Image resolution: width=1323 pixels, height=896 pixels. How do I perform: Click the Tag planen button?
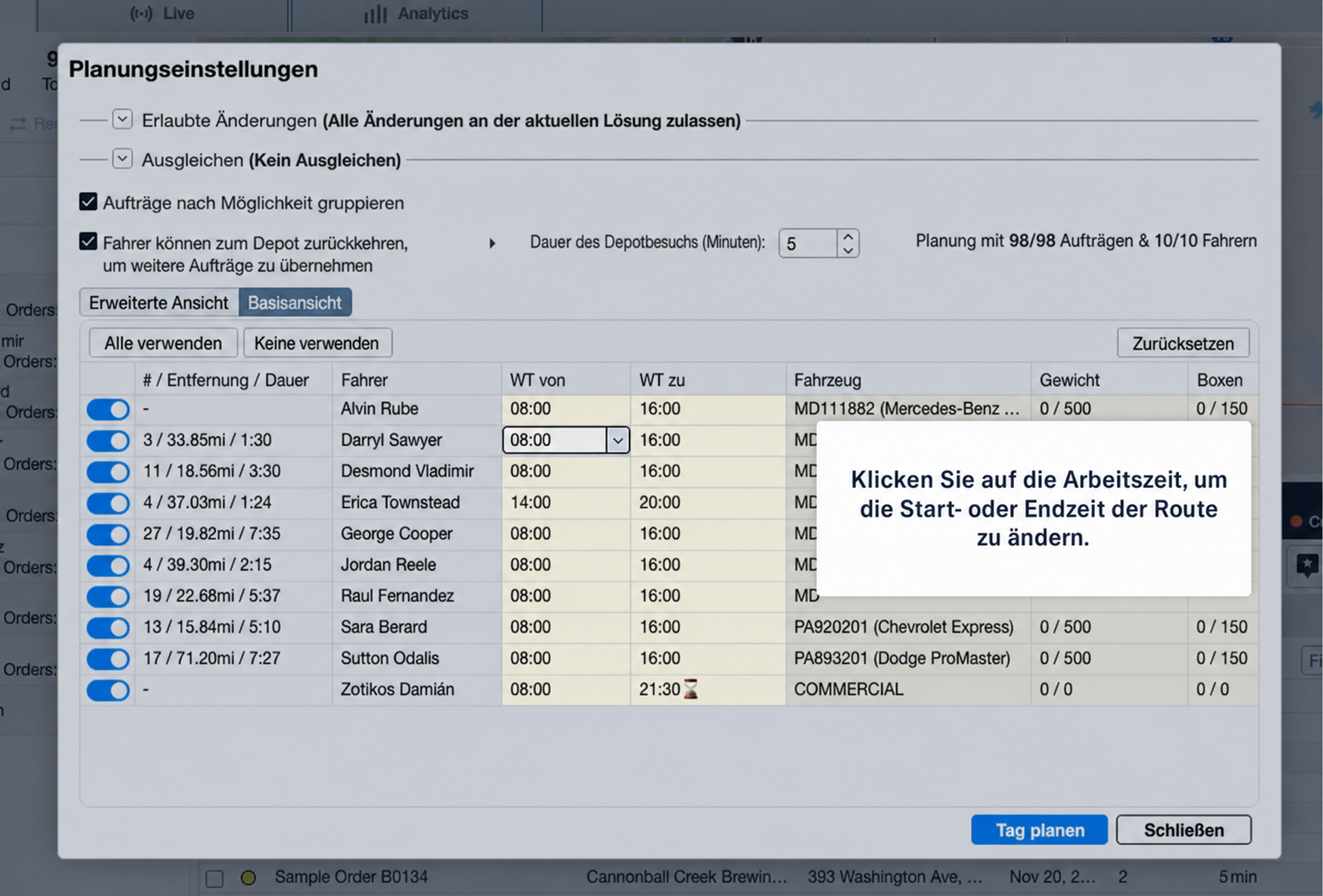[1039, 829]
